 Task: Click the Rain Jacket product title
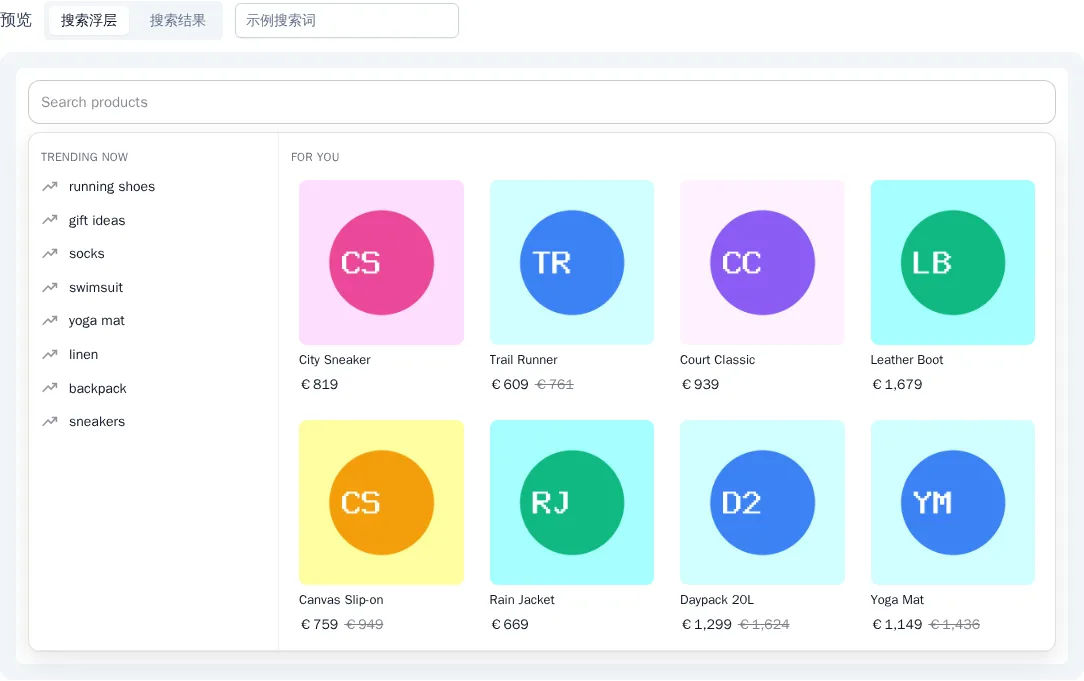click(x=522, y=599)
